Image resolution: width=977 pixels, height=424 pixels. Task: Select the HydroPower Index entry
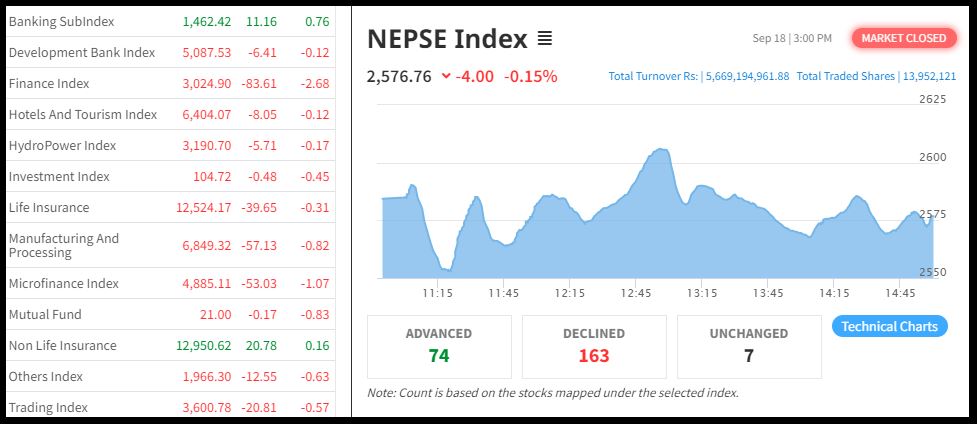point(62,145)
